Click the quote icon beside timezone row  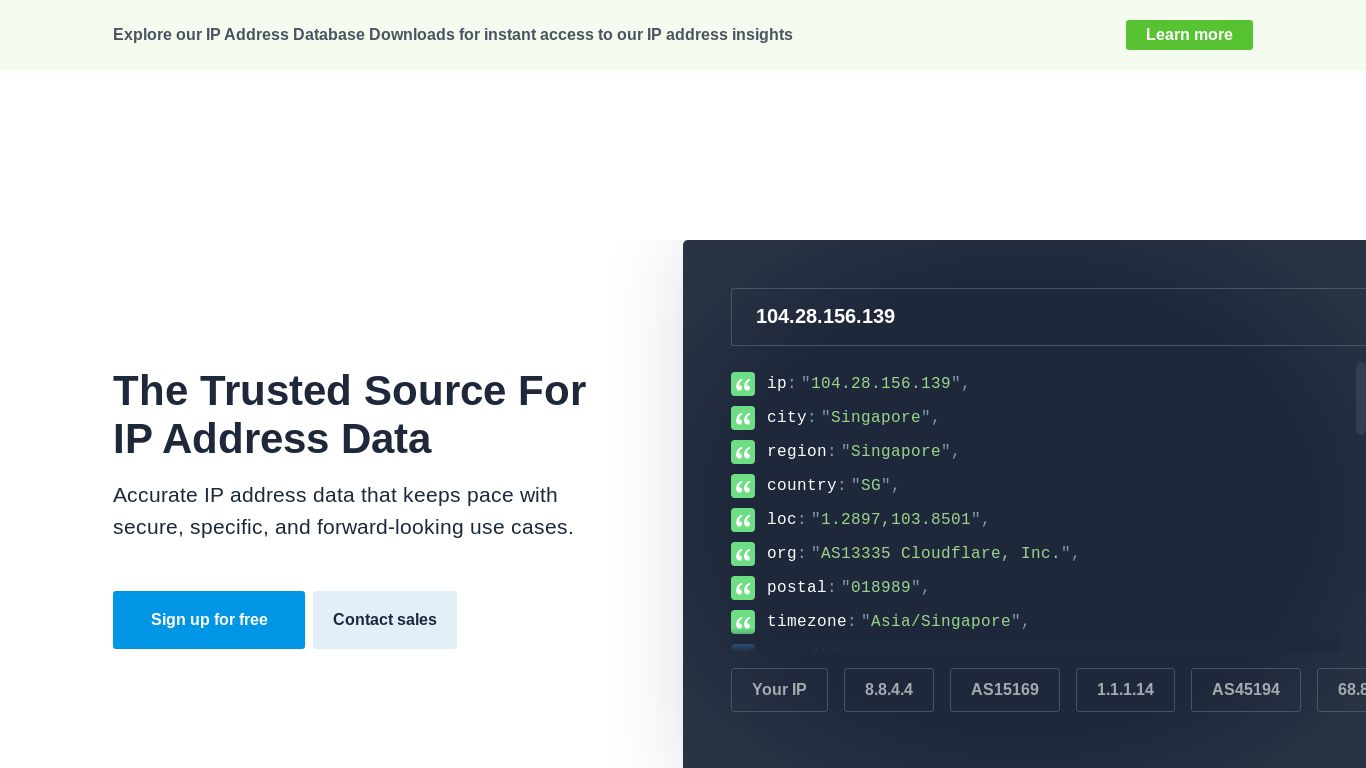click(743, 622)
